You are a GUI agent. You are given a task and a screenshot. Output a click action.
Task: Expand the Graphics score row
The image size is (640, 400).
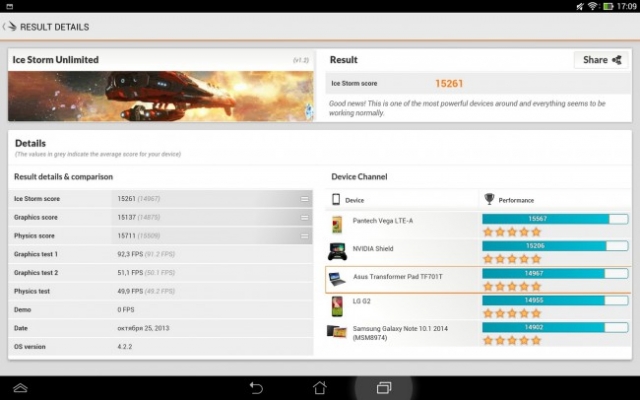coord(304,217)
